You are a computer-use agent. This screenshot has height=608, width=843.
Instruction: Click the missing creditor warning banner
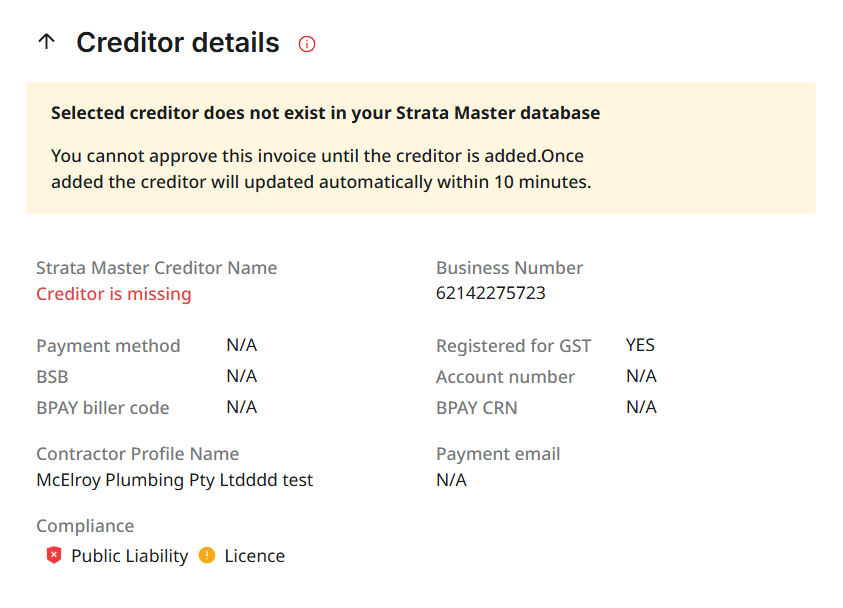click(x=421, y=147)
